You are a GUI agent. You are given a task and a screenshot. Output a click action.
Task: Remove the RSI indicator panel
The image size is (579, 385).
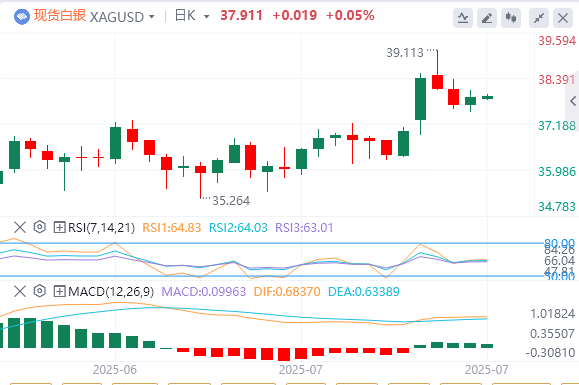pyautogui.click(x=20, y=227)
